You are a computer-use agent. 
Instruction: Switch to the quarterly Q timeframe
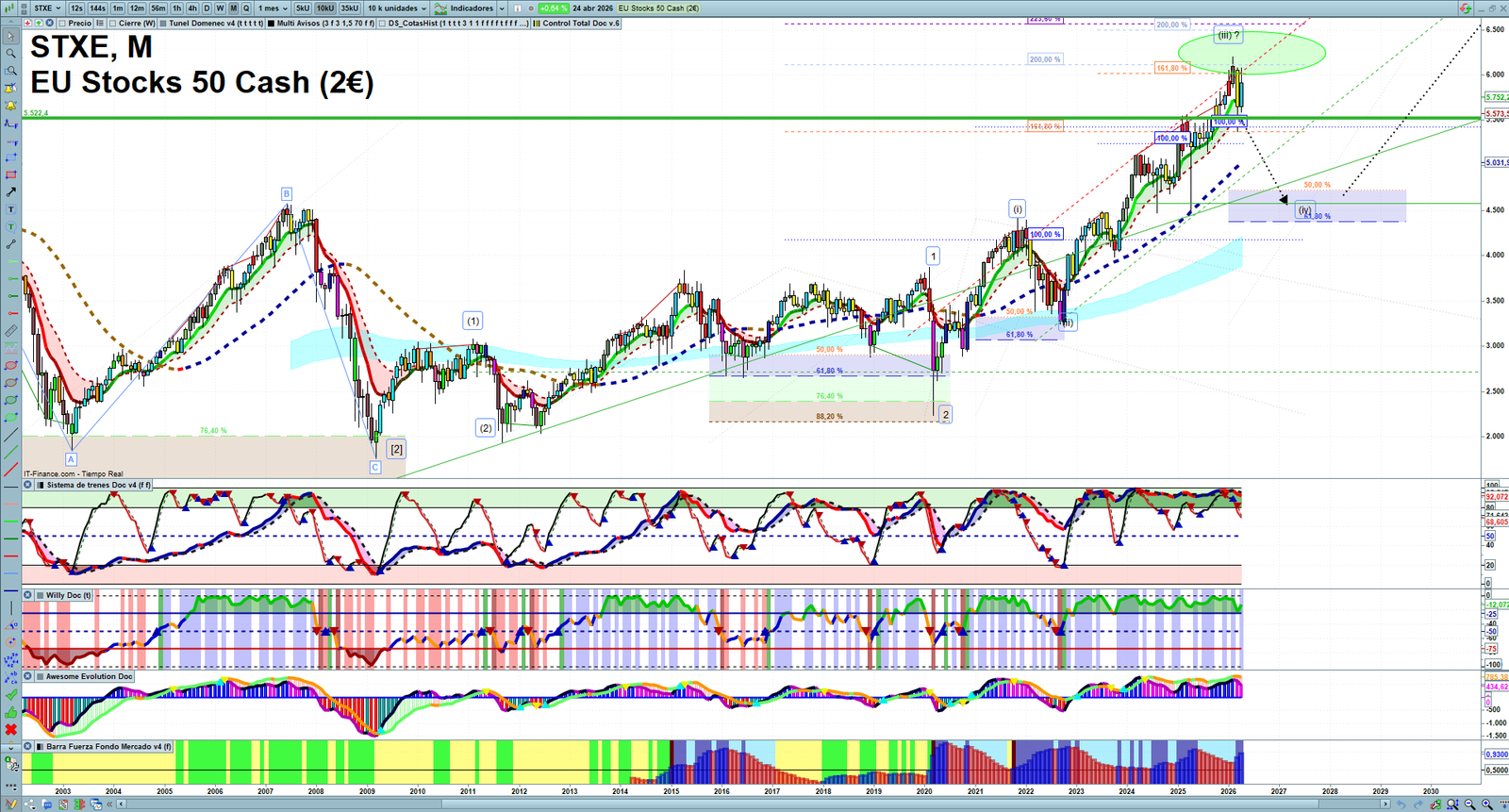coord(246,8)
